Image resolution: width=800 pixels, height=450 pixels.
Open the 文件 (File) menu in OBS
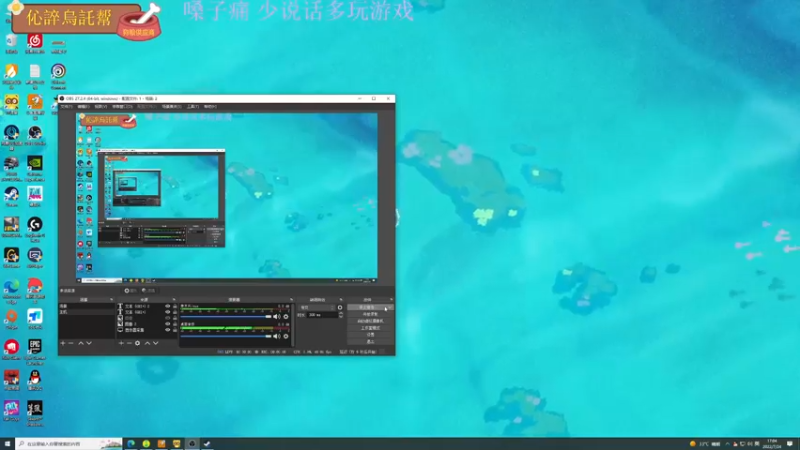point(67,107)
